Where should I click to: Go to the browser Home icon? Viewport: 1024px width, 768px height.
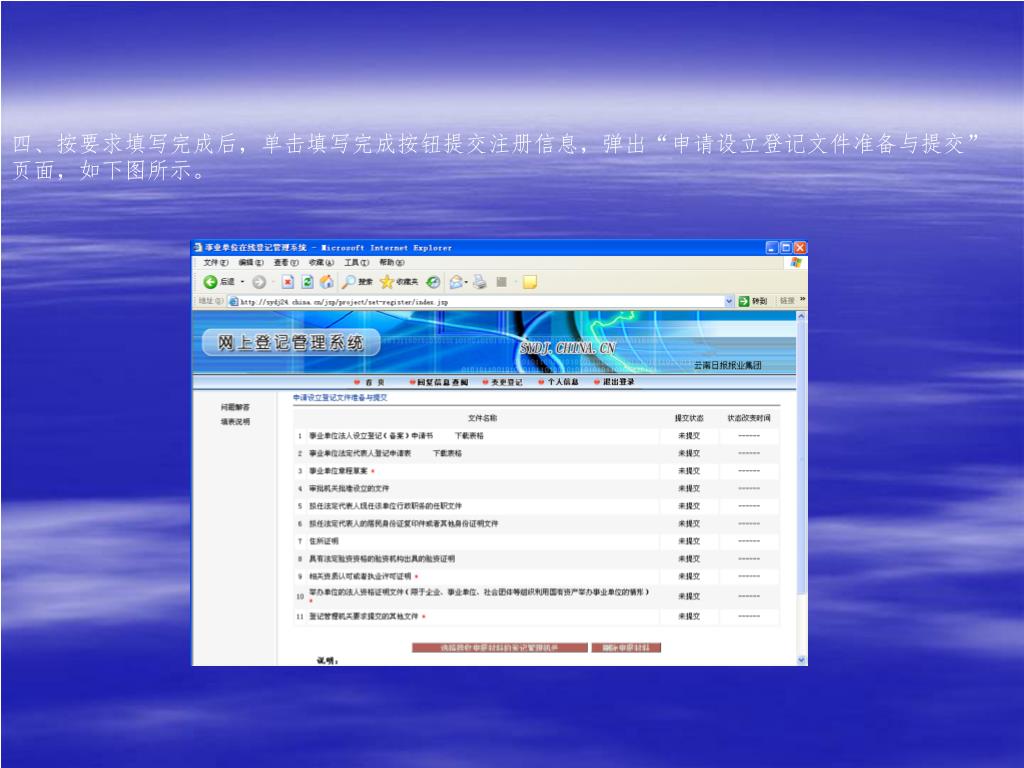pyautogui.click(x=326, y=282)
